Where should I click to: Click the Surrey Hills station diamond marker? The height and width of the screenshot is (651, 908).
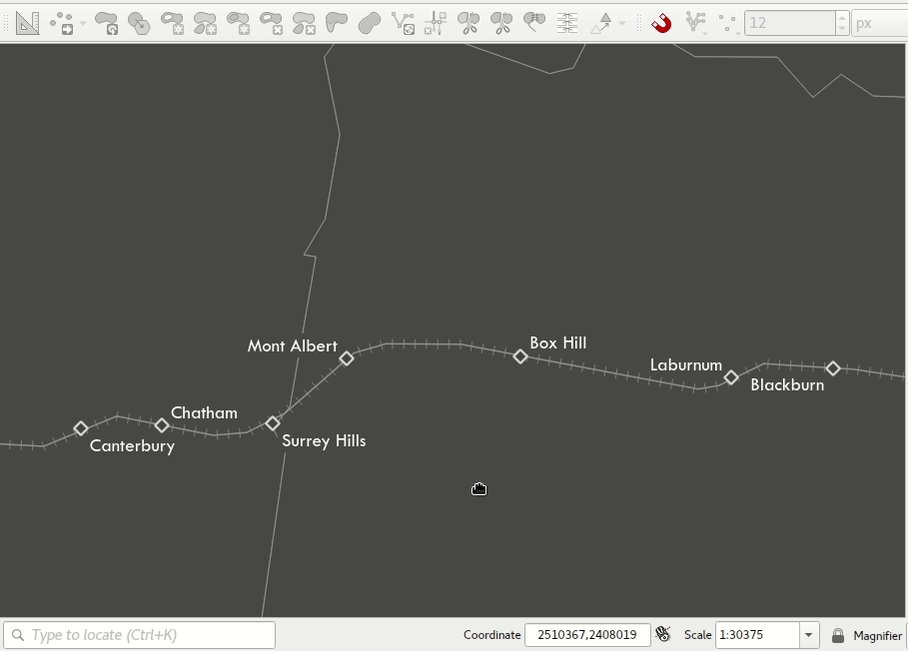pyautogui.click(x=272, y=424)
